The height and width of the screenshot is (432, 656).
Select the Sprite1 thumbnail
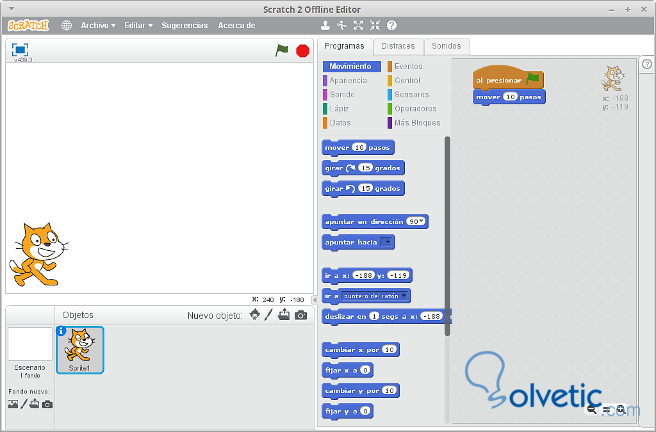pyautogui.click(x=80, y=350)
